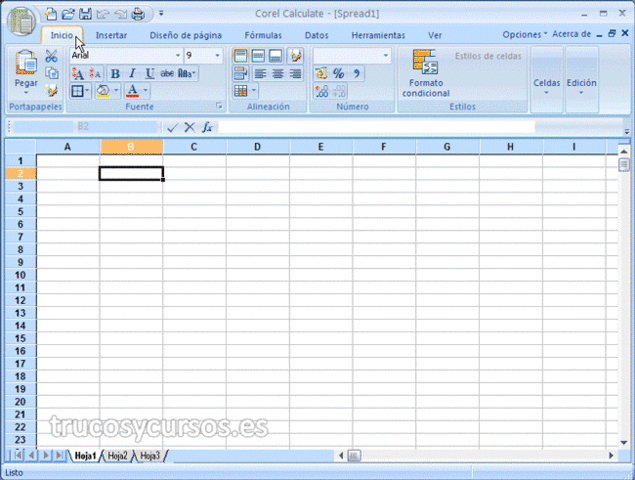Increase font size with grow-font icon
This screenshot has width=635, height=480.
point(77,73)
